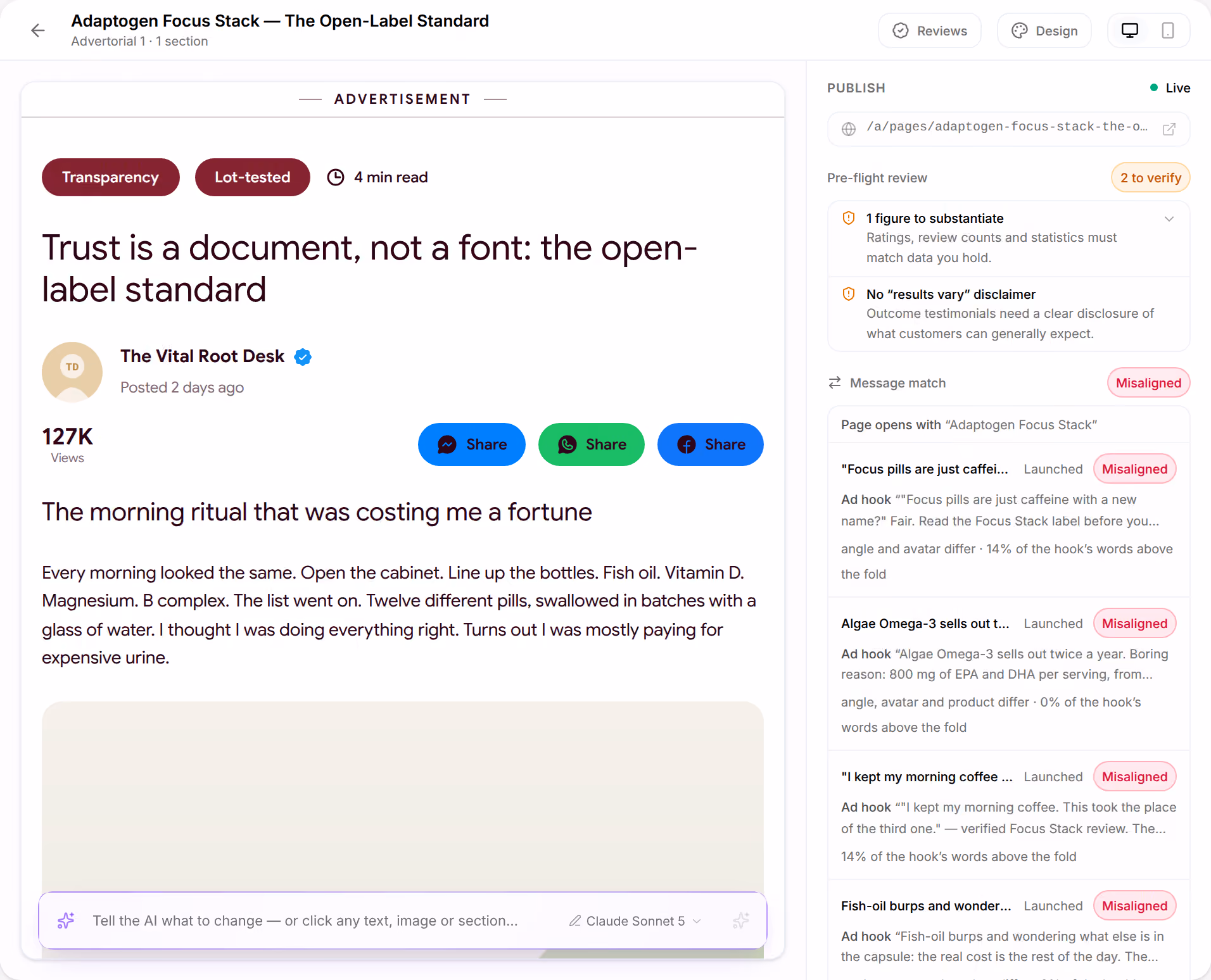
Task: Click the warning shield icon for results vary disclaimer
Action: click(x=849, y=294)
